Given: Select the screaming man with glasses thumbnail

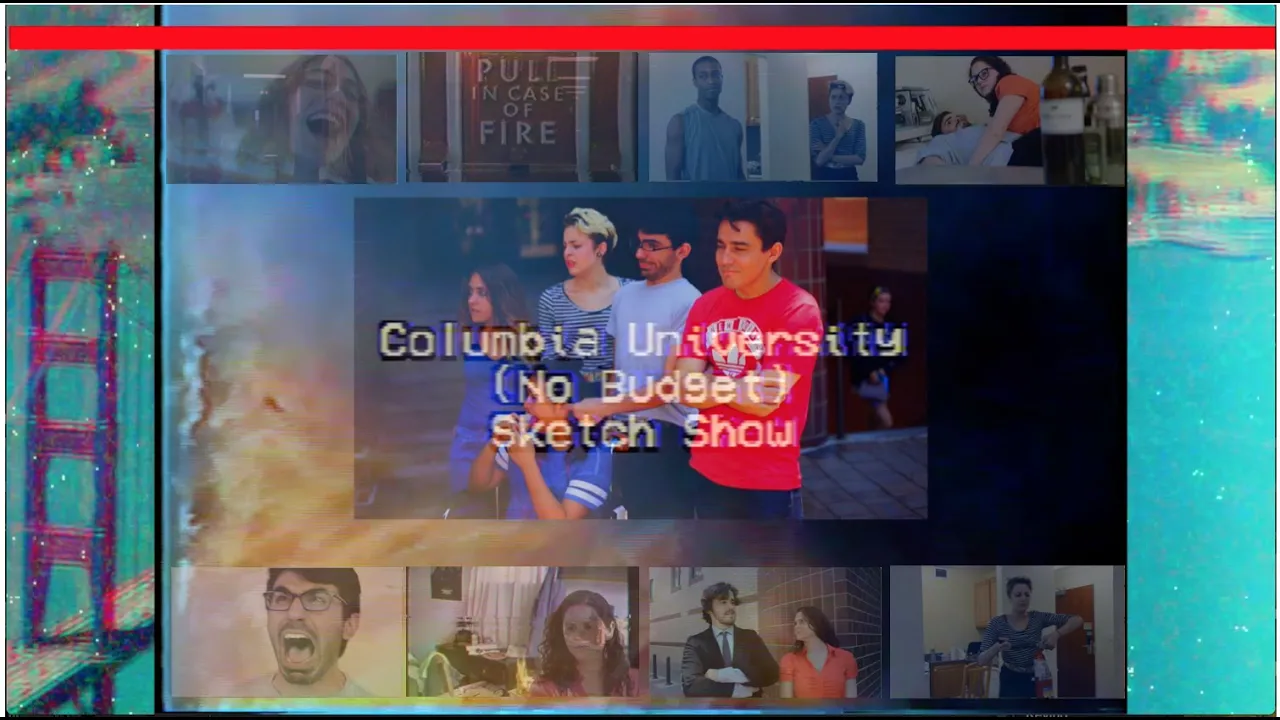Looking at the screenshot, I should 288,632.
